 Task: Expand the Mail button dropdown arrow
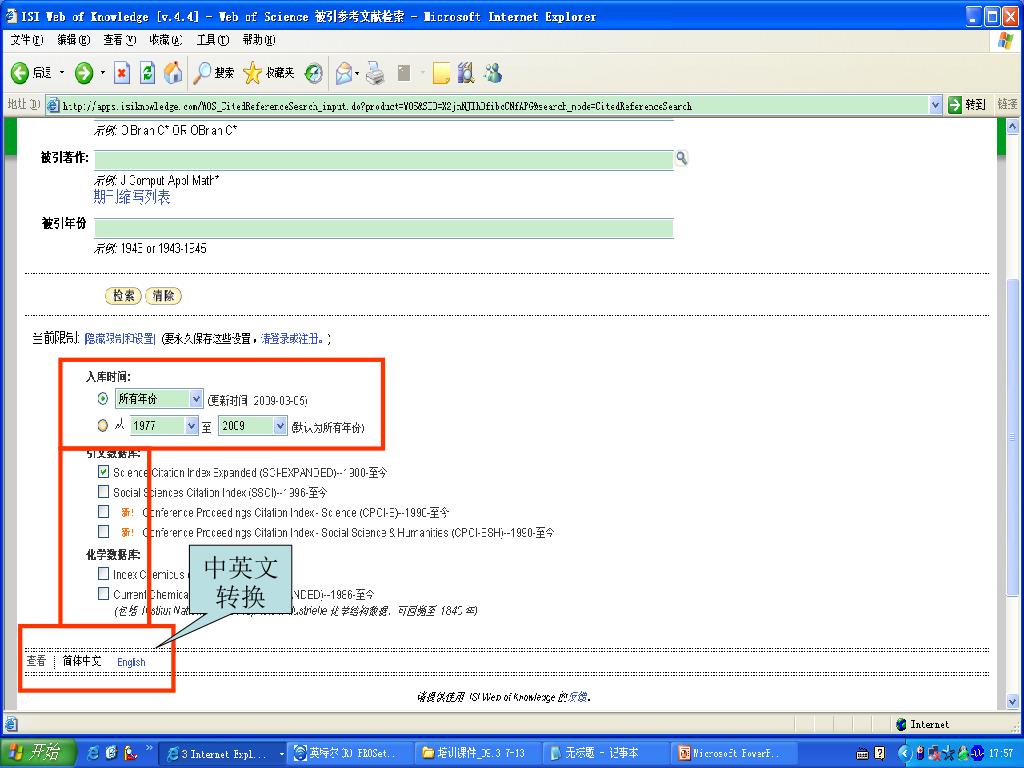click(357, 73)
